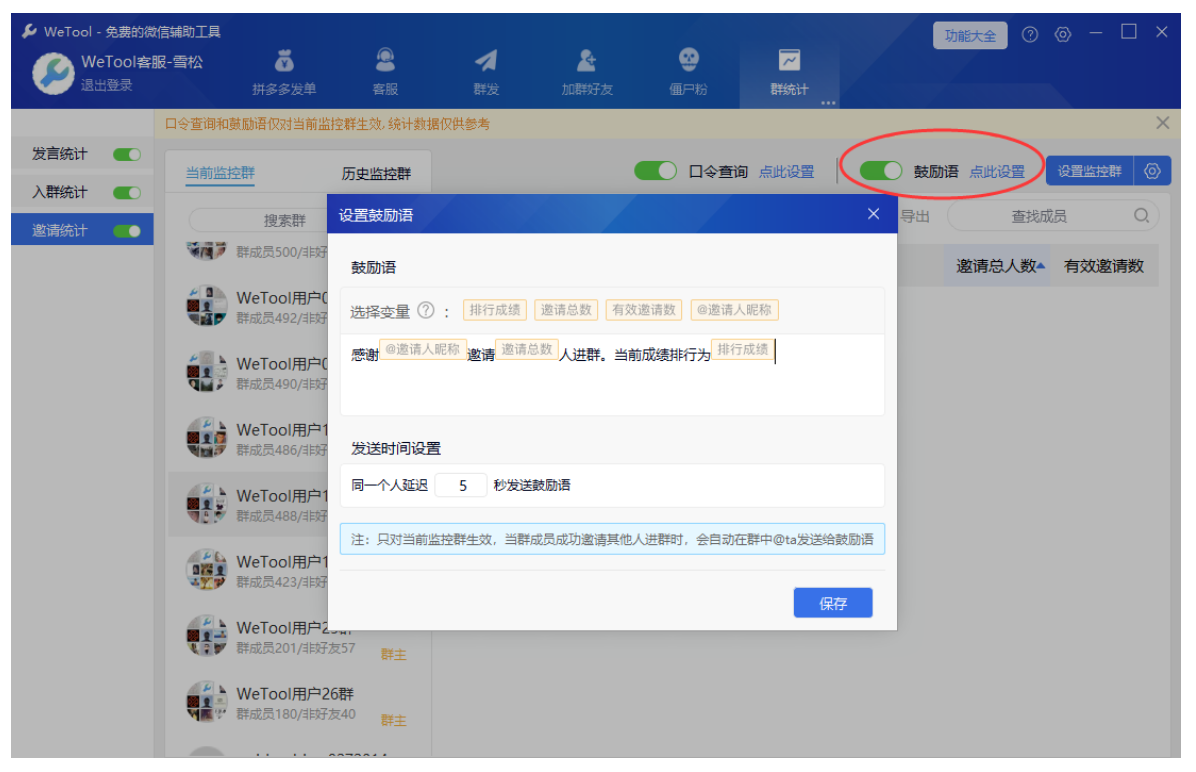Select group with 群成员492

click(x=249, y=306)
